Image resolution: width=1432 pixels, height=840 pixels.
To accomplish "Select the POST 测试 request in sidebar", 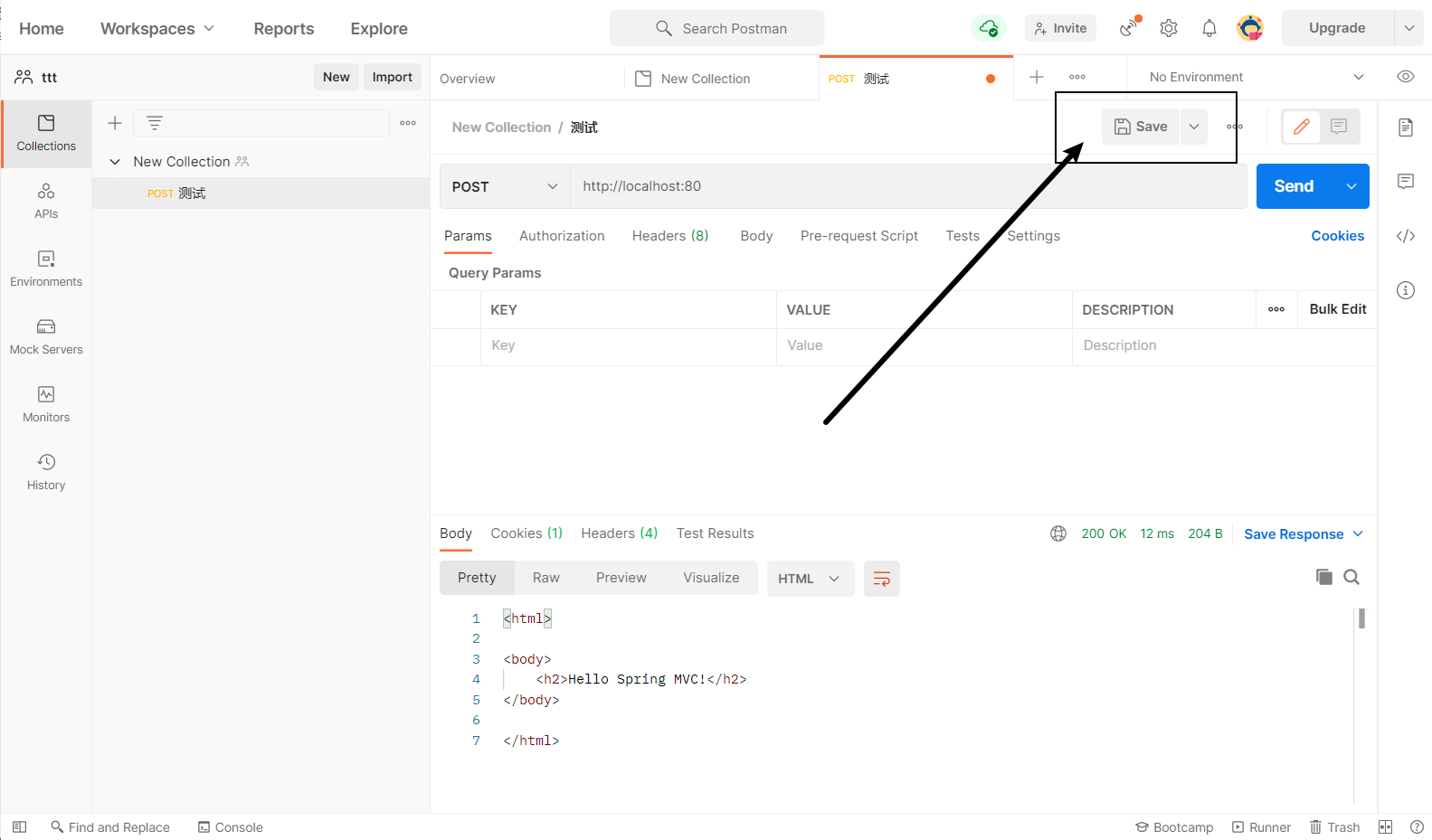I will tap(261, 193).
